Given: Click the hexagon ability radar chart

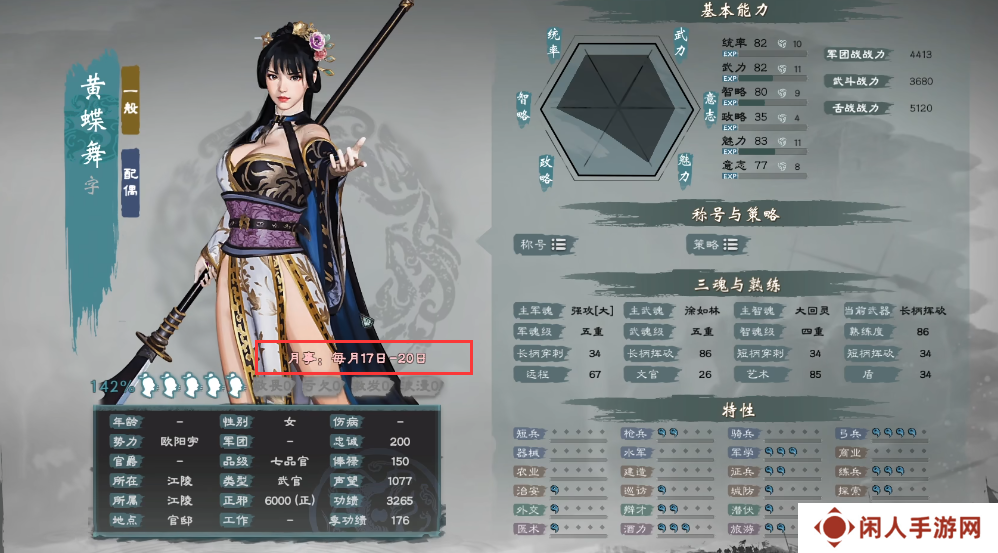Looking at the screenshot, I should (x=617, y=109).
